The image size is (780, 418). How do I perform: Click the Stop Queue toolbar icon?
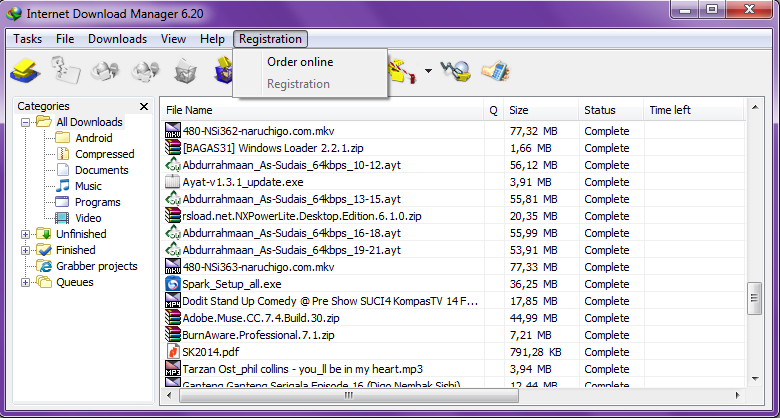[404, 73]
